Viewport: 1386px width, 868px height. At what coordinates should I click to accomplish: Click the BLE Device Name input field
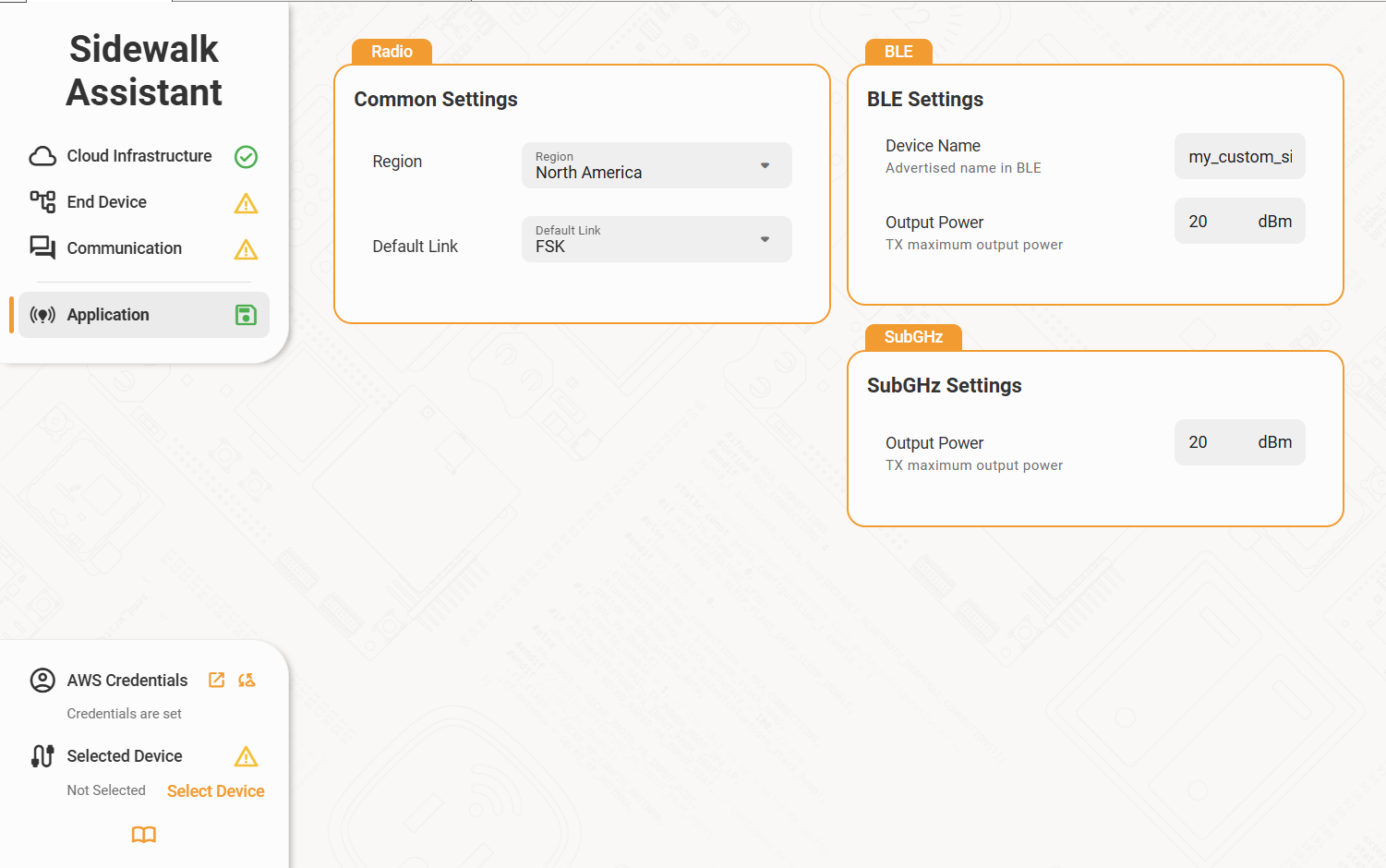pyautogui.click(x=1240, y=156)
